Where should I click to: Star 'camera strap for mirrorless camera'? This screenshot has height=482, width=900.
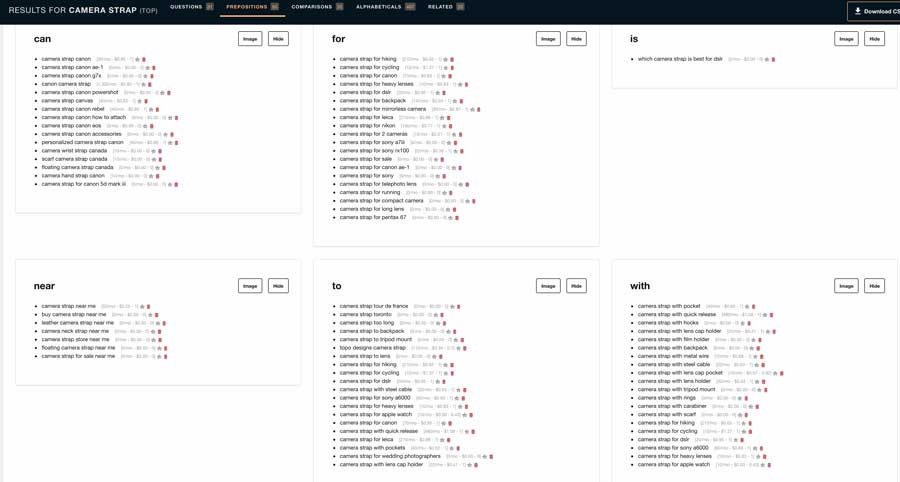click(472, 109)
